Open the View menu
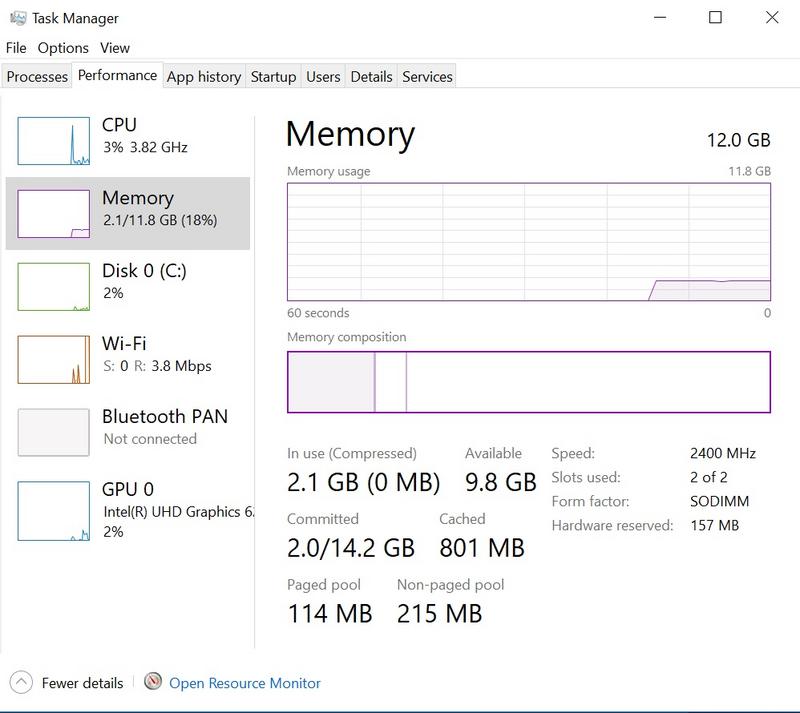Image resolution: width=800 pixels, height=713 pixels. [x=115, y=47]
